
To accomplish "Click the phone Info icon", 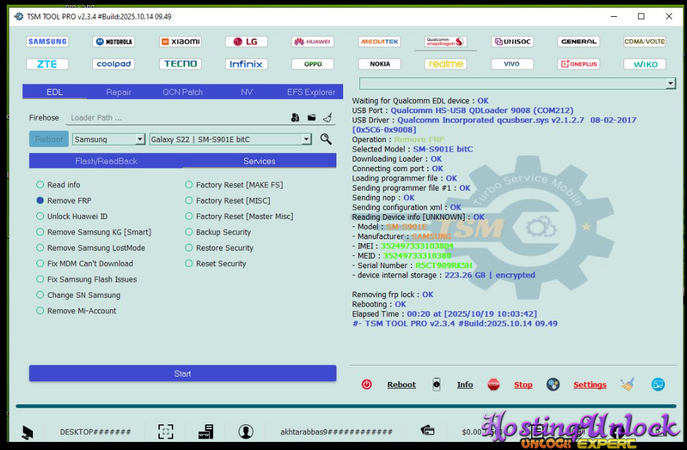I will [436, 384].
